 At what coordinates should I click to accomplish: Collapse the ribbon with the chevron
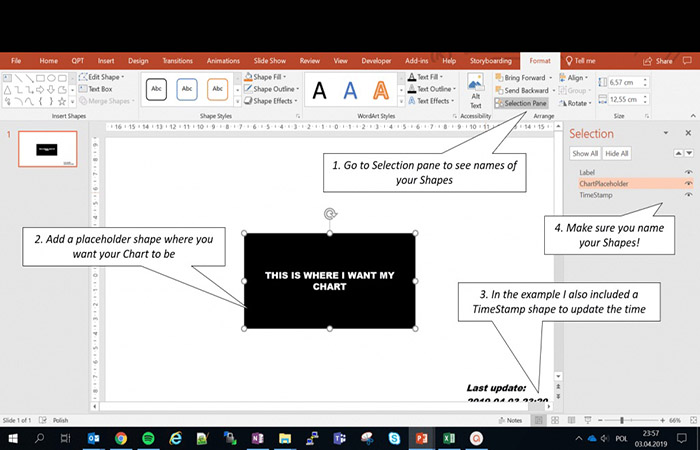[x=693, y=116]
